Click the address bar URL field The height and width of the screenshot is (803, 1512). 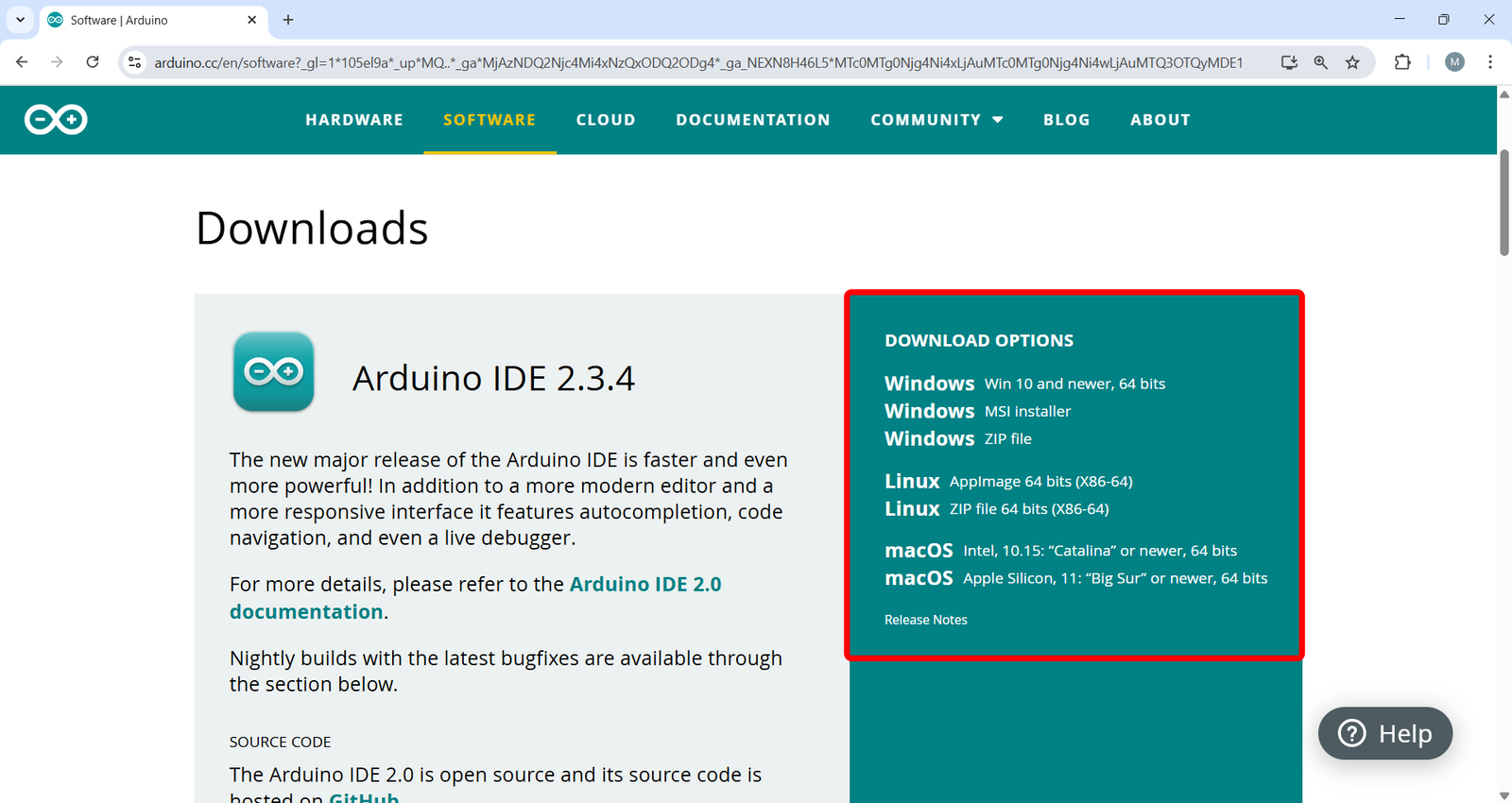[698, 62]
